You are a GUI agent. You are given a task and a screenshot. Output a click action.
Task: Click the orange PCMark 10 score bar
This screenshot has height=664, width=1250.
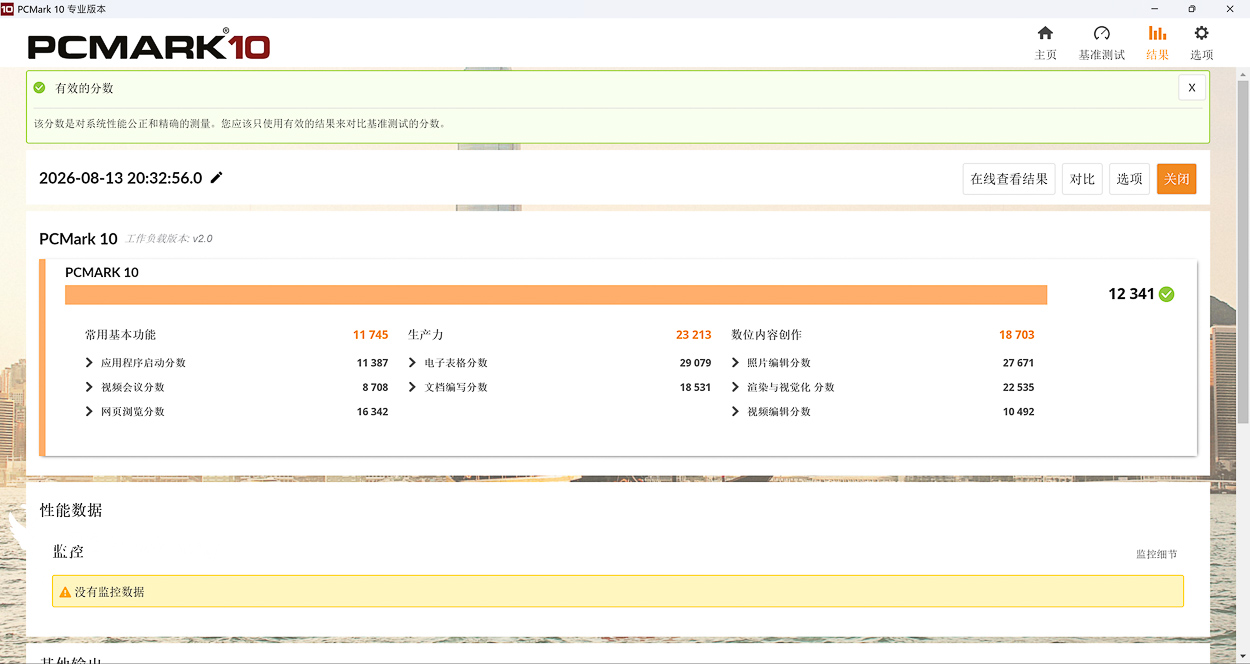556,294
